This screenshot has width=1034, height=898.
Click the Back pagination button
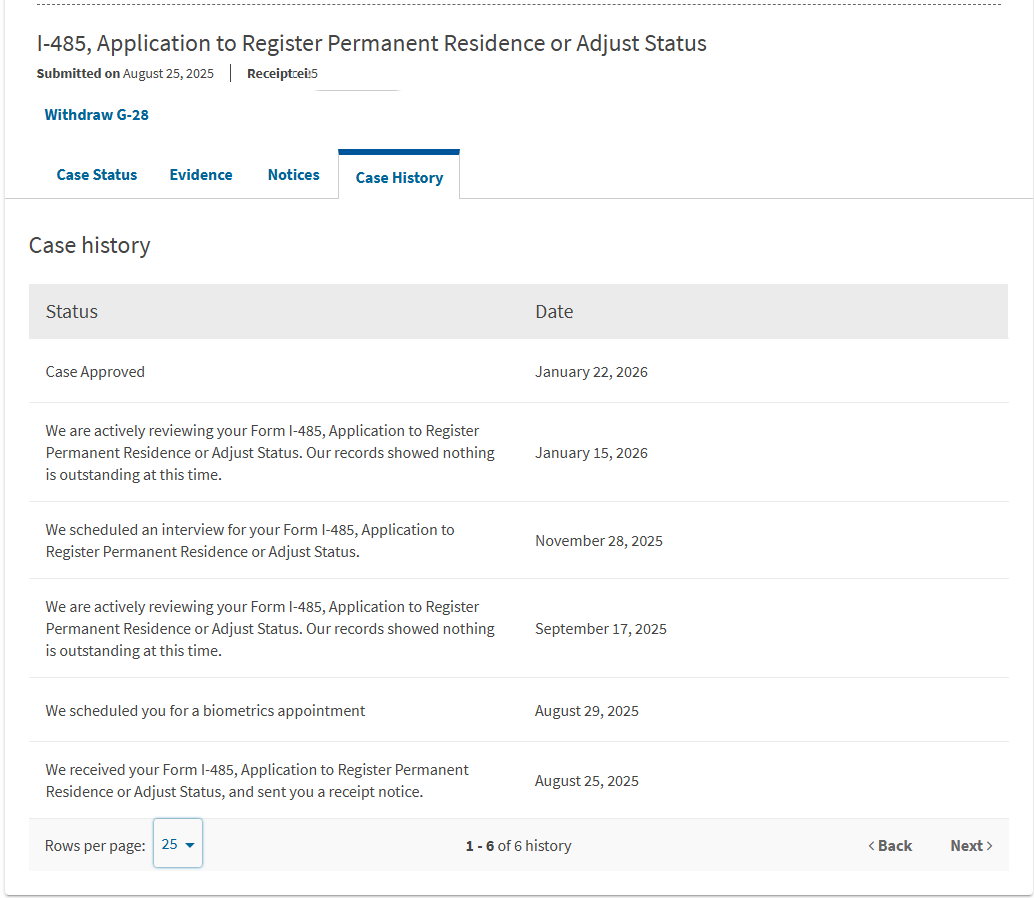(x=890, y=846)
